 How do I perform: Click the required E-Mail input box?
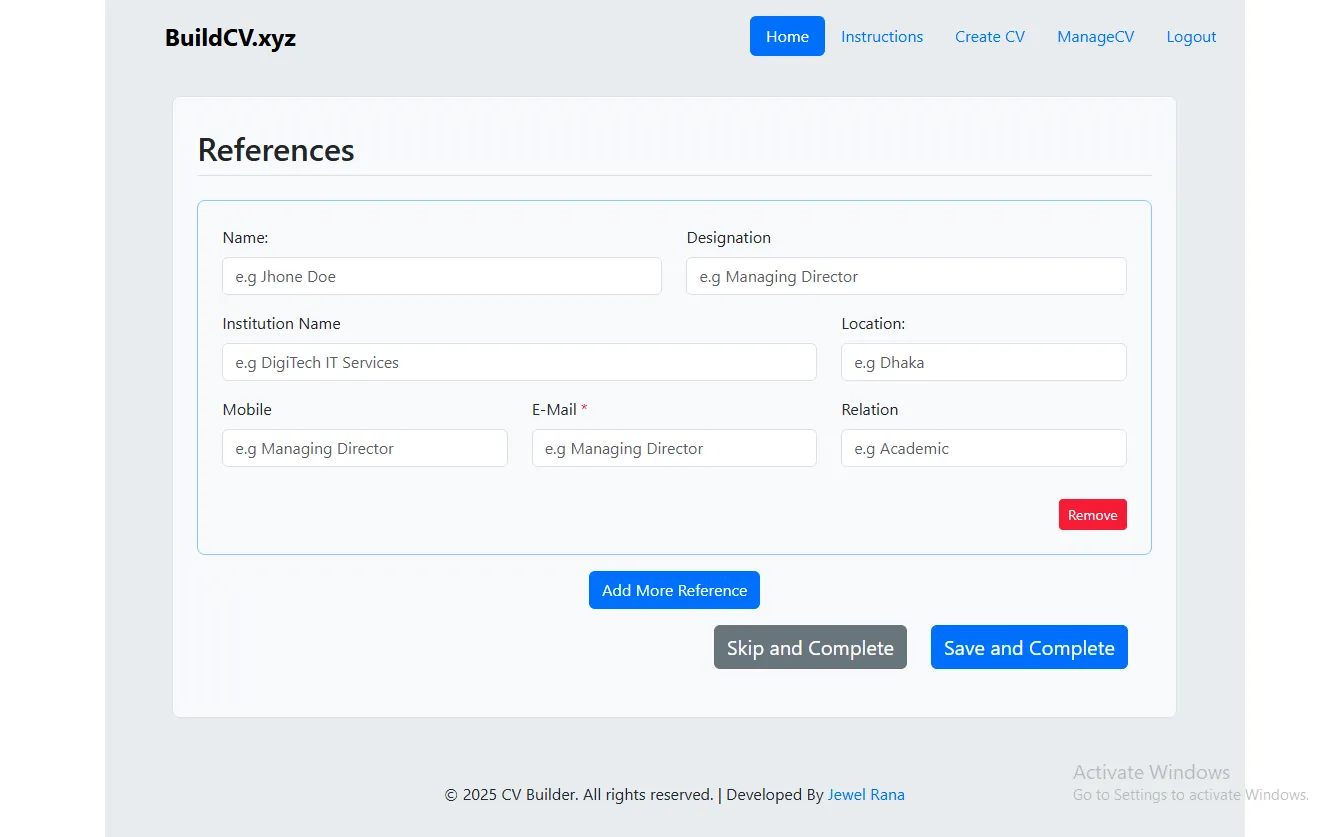point(673,449)
